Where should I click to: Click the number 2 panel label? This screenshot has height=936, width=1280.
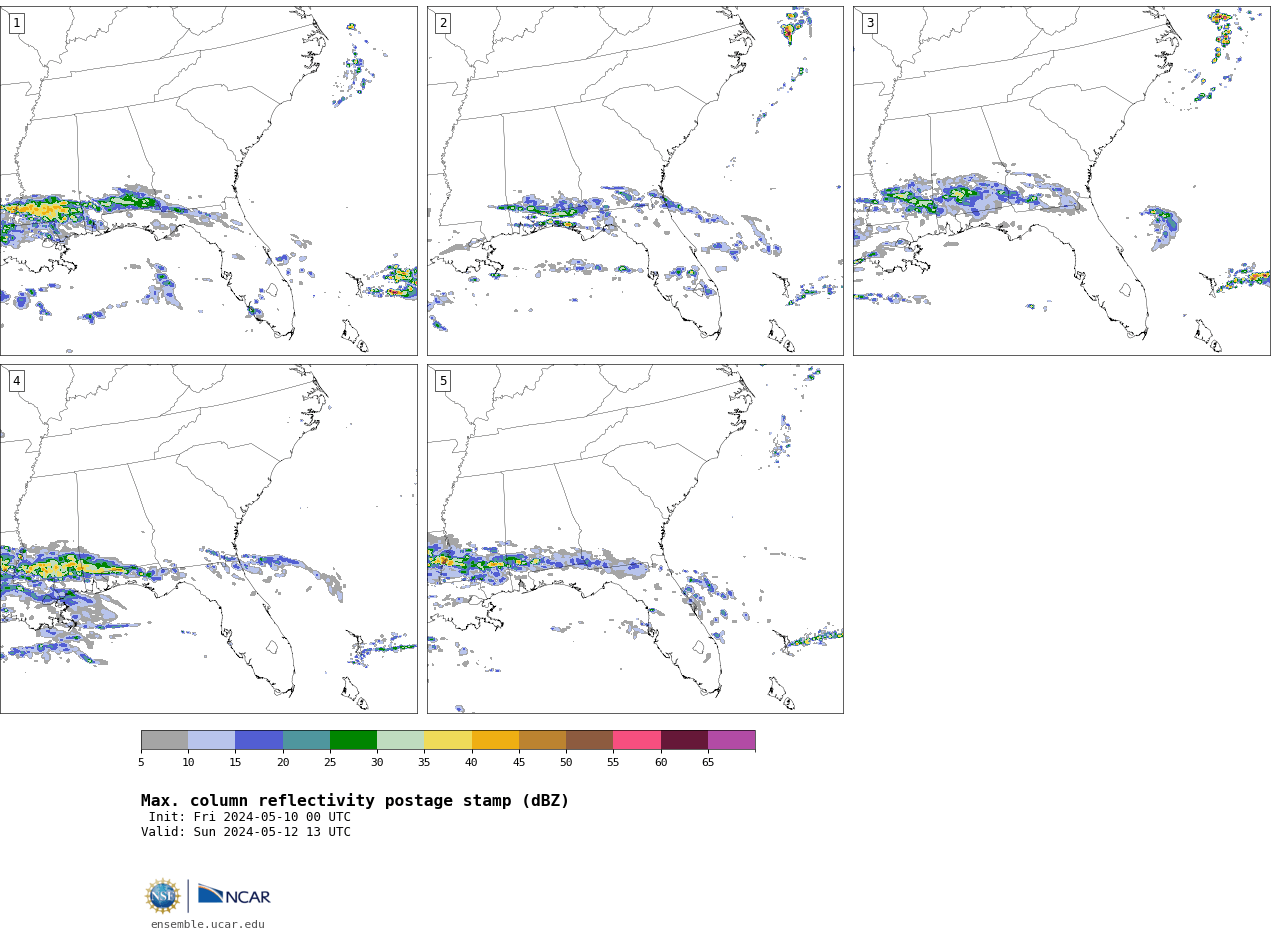pos(443,23)
